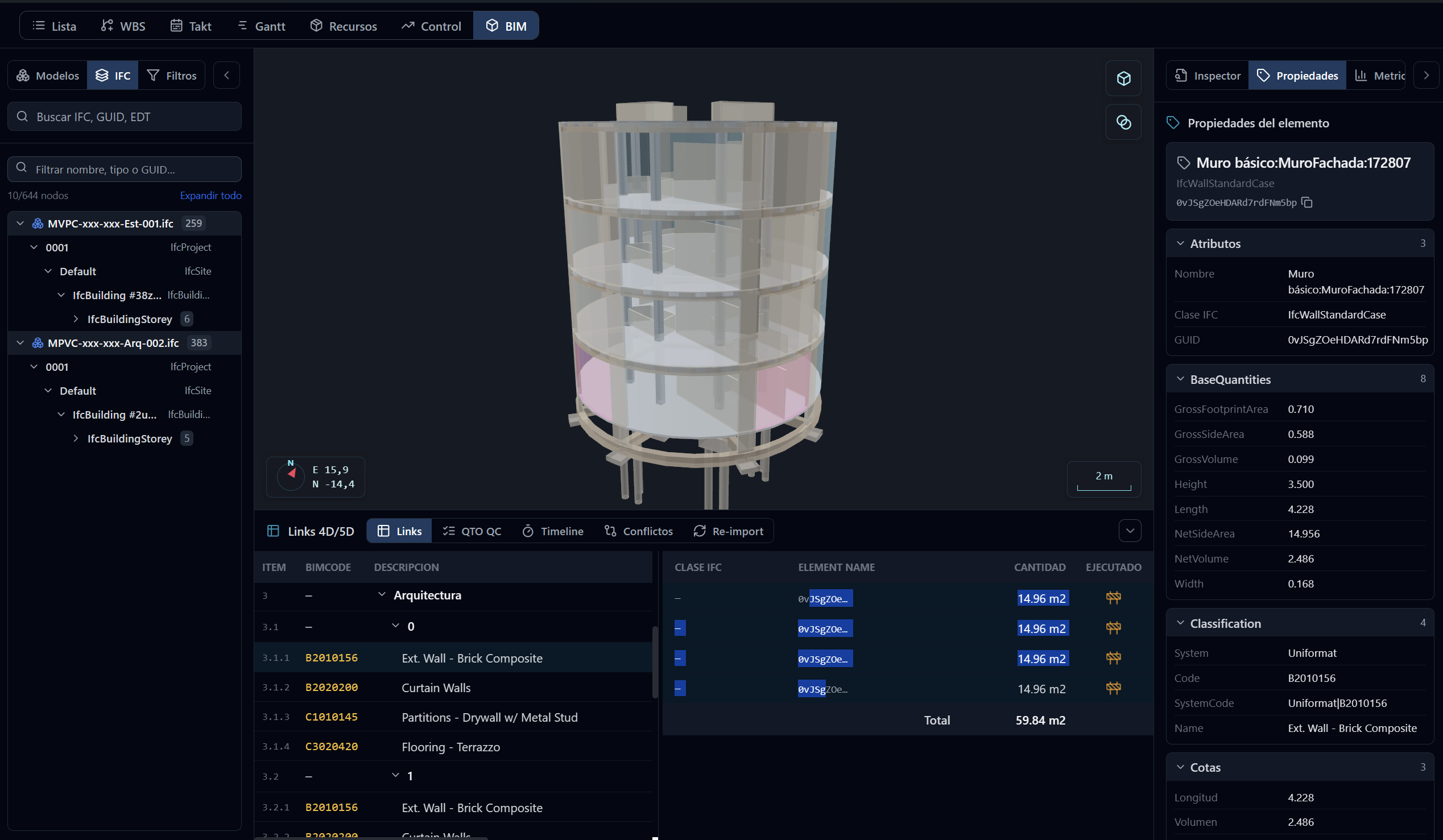This screenshot has width=1443, height=840.
Task: Switch to the WBS tab
Action: [123, 26]
